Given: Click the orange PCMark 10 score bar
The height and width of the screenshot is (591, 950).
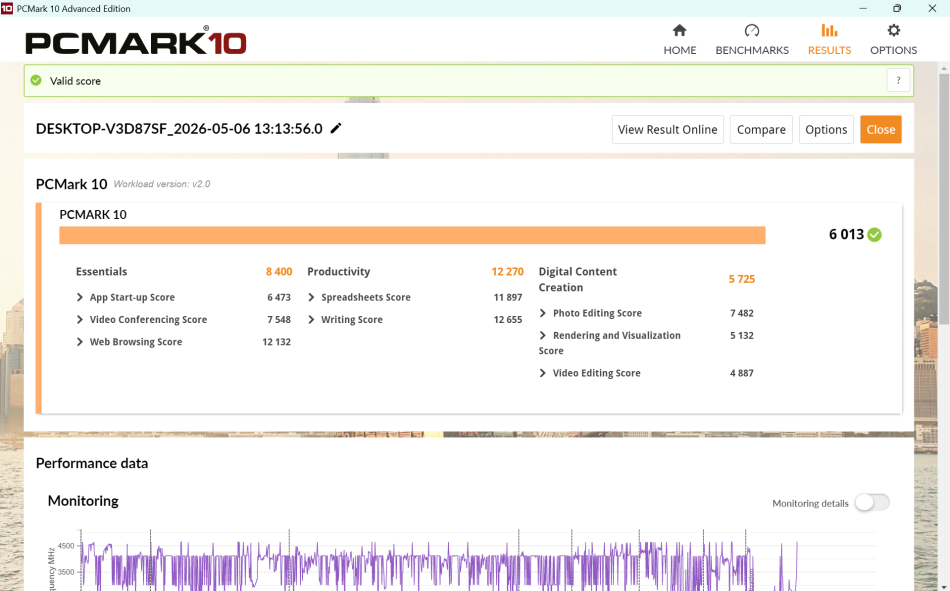Looking at the screenshot, I should (412, 235).
